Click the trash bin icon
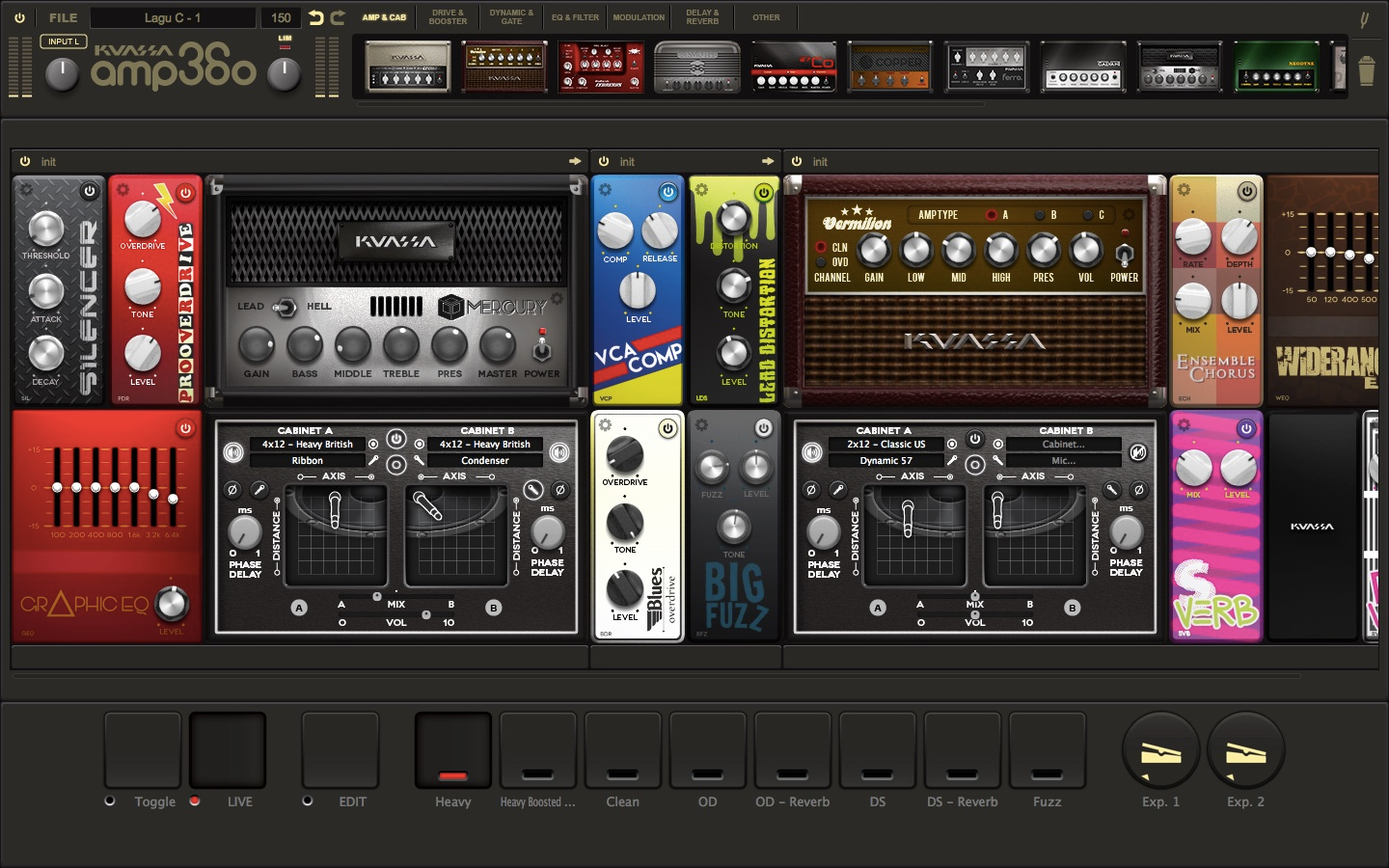 coord(1366,70)
